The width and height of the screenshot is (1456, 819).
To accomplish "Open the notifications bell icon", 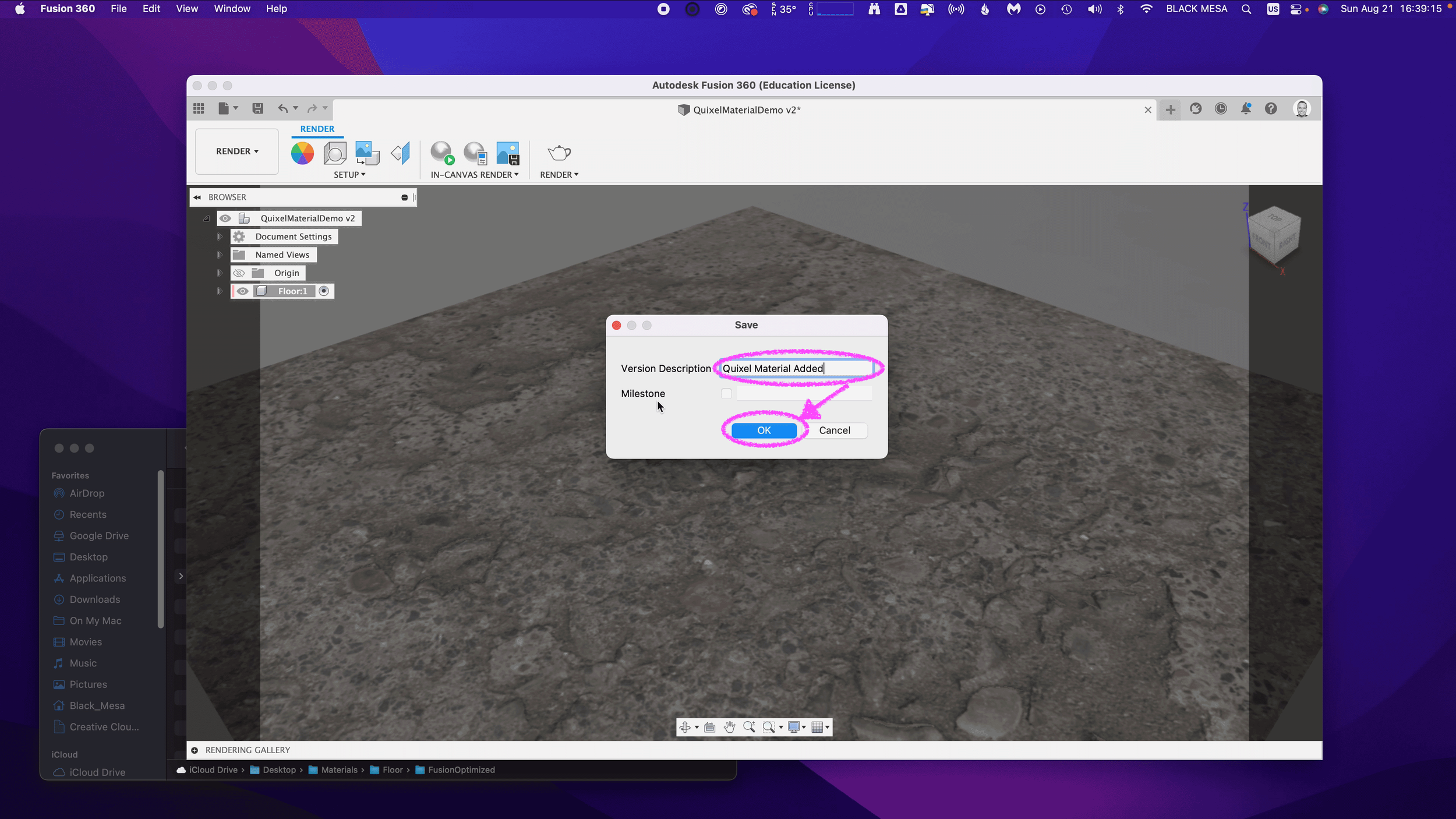I will 1246,108.
